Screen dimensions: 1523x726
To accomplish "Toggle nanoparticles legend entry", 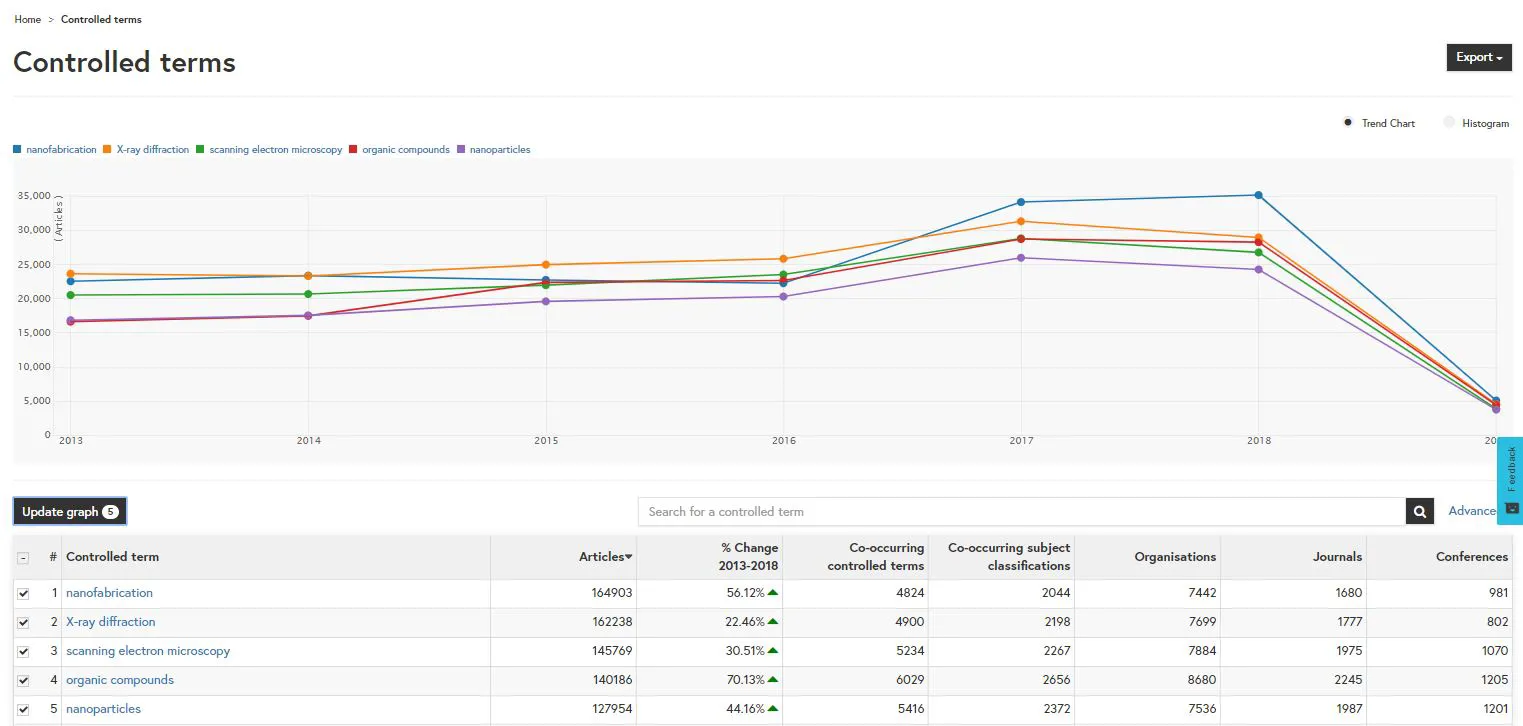I will (499, 150).
